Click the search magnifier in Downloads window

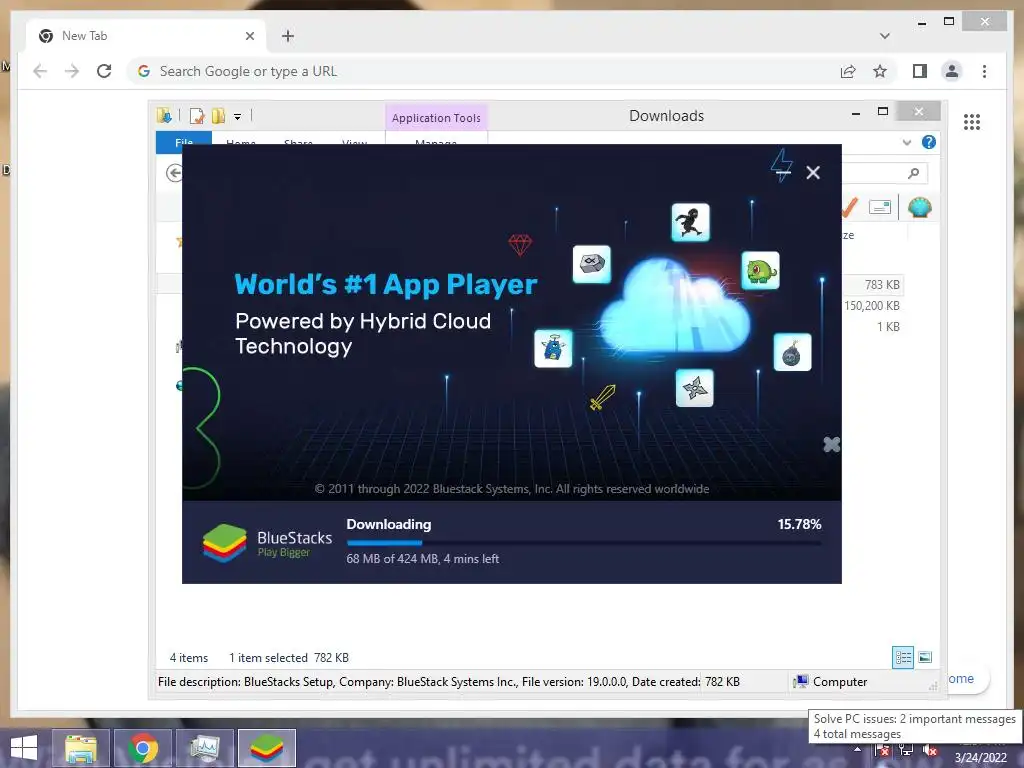tap(914, 173)
